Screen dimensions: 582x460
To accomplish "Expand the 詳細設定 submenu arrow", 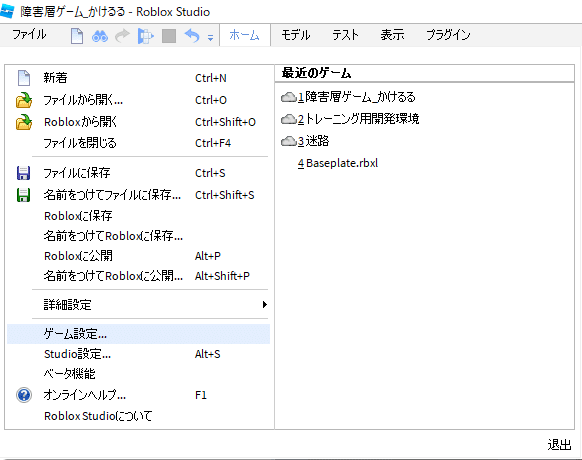I will pyautogui.click(x=265, y=305).
